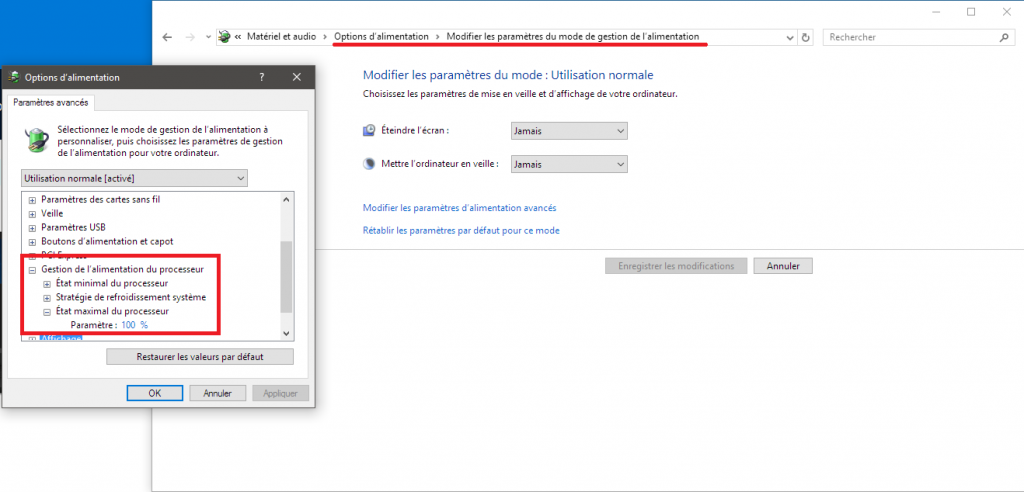Screen dimensions: 1024x492
Task: Open Options d'alimentation breadcrumb
Action: tap(381, 37)
